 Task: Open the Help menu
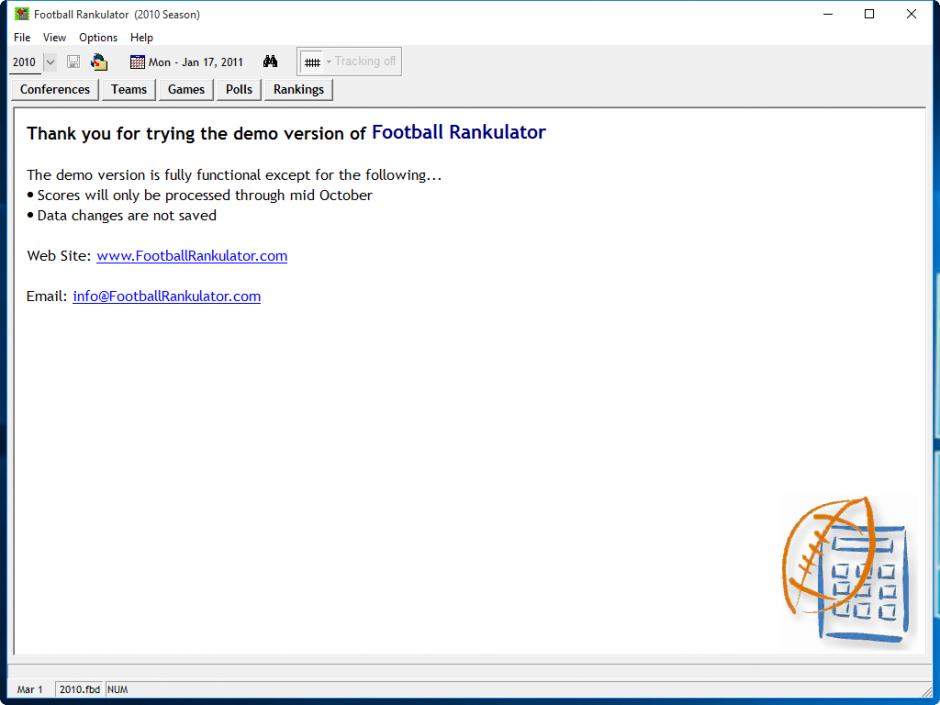point(141,37)
